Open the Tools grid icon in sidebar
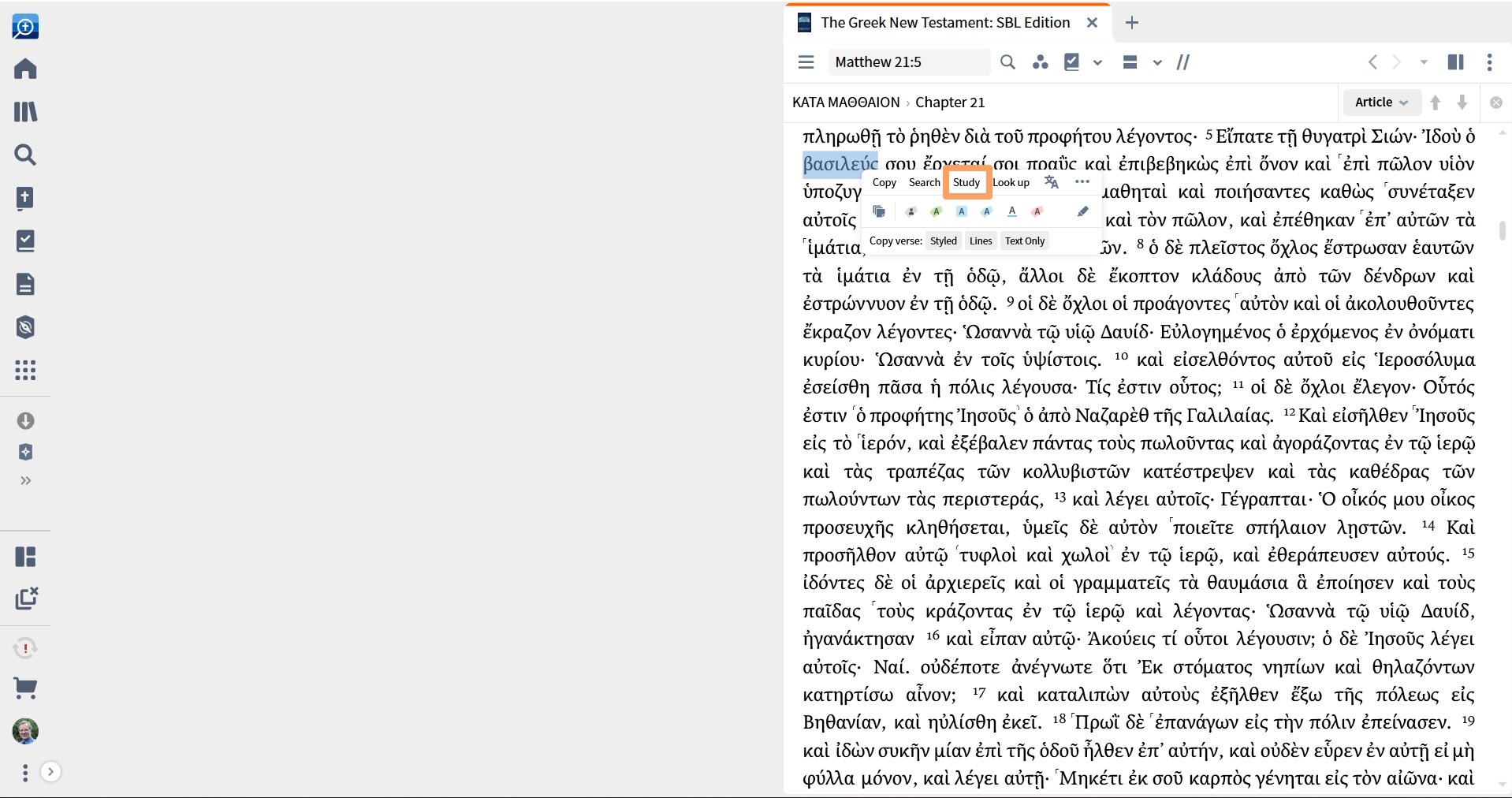Image resolution: width=1512 pixels, height=798 pixels. coord(25,370)
